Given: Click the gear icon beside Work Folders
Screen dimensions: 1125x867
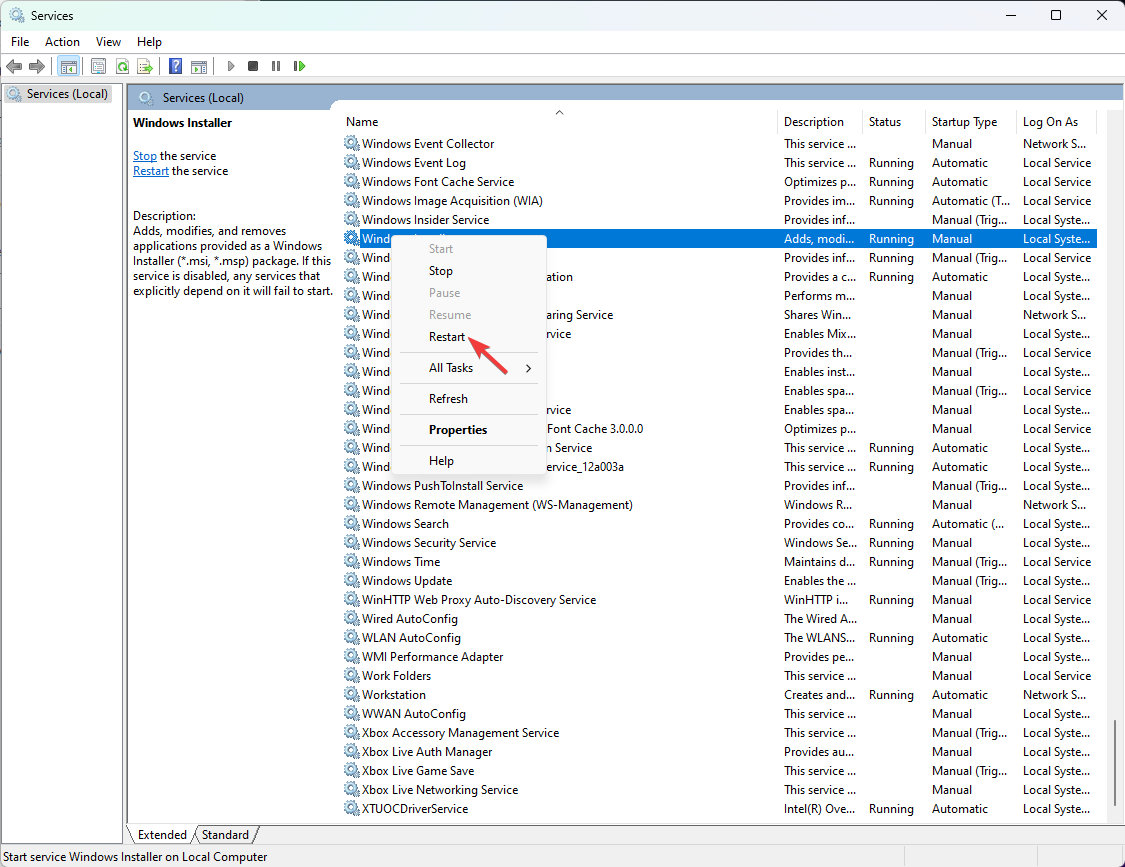Looking at the screenshot, I should (352, 676).
